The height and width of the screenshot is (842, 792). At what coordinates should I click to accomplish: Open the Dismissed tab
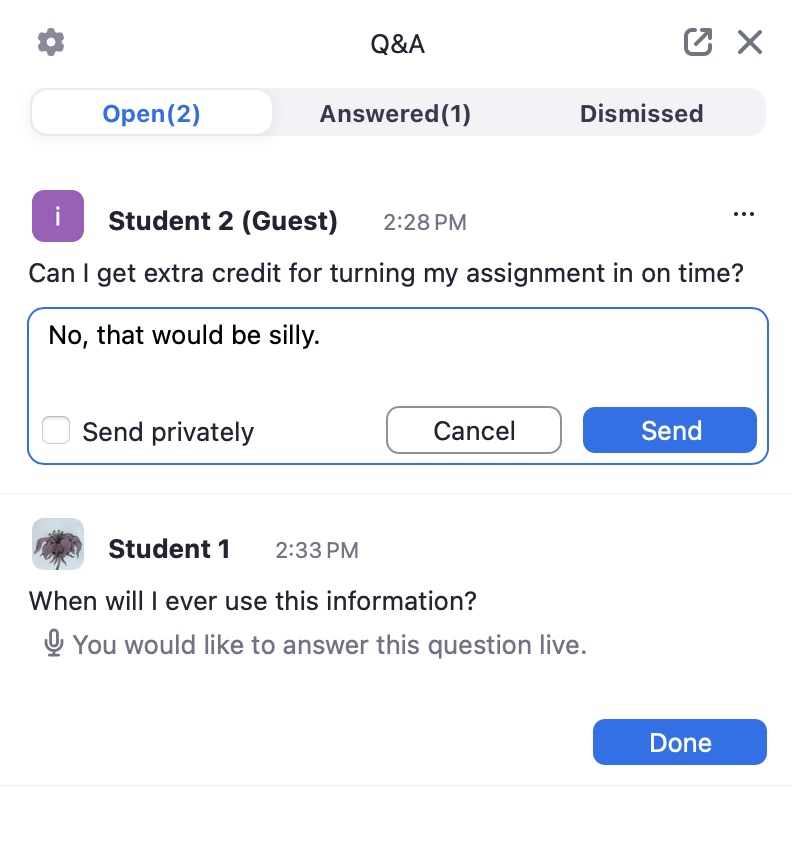pos(641,114)
